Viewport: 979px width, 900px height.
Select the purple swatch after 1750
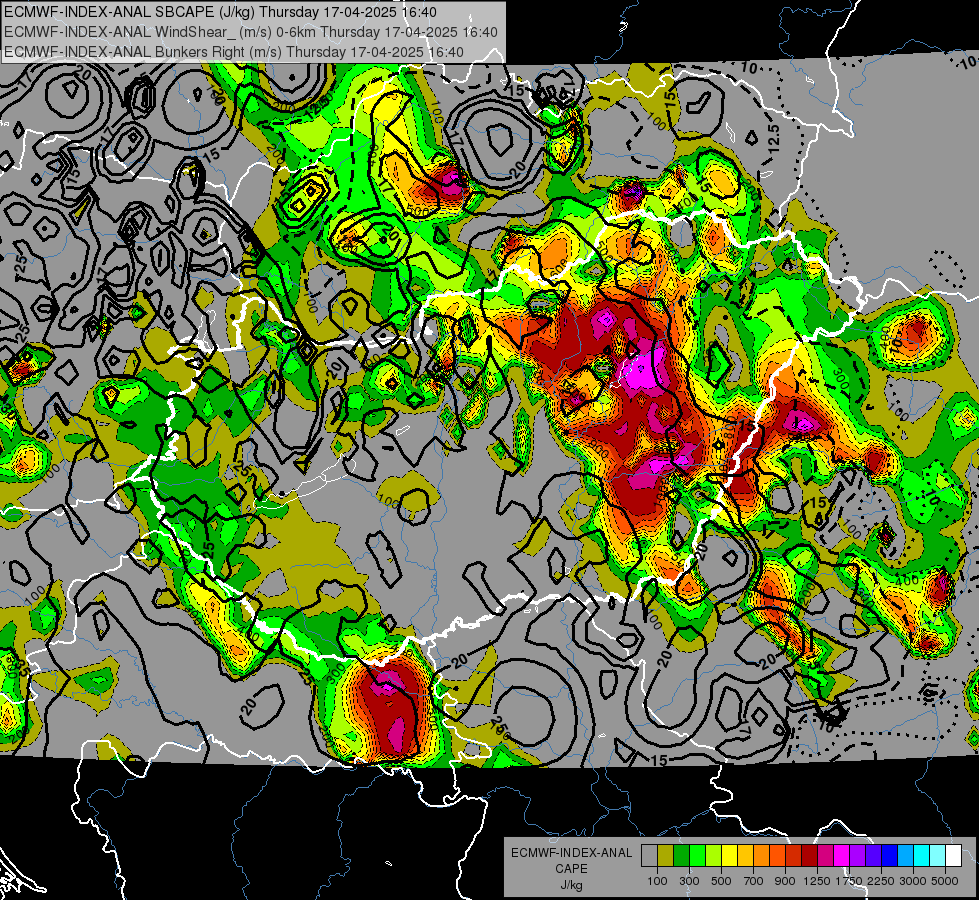pos(857,855)
